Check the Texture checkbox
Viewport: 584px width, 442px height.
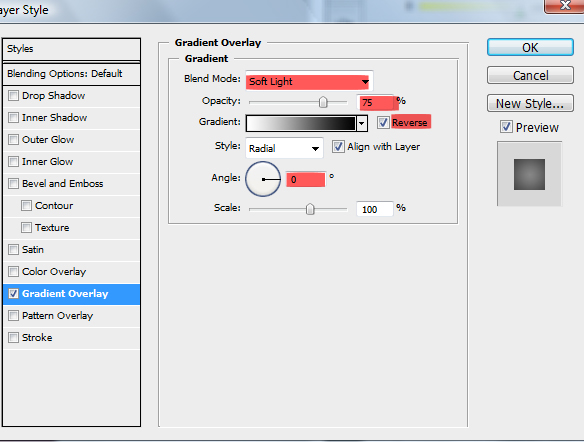click(26, 228)
